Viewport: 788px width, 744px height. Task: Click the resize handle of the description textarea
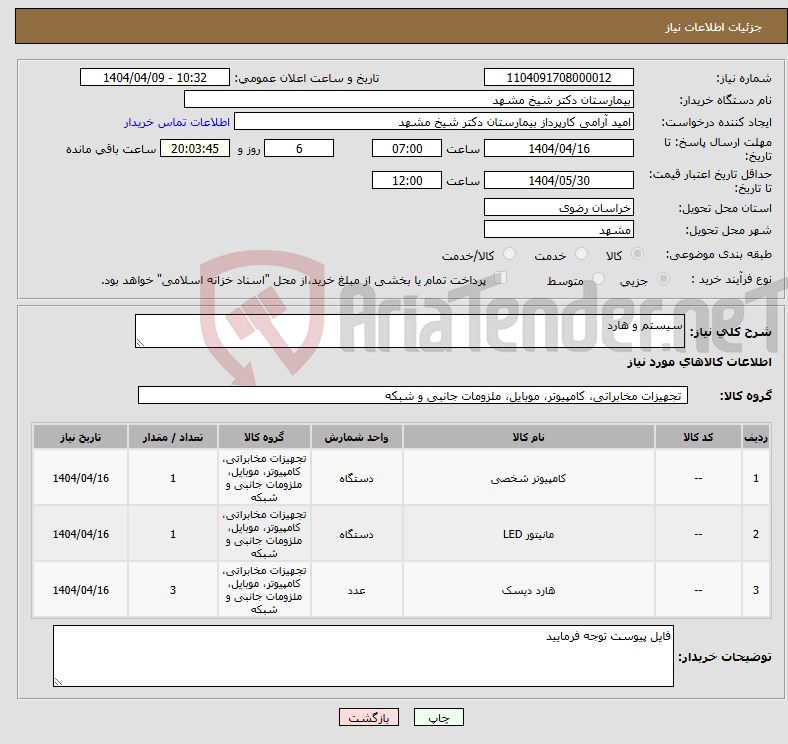(140, 342)
